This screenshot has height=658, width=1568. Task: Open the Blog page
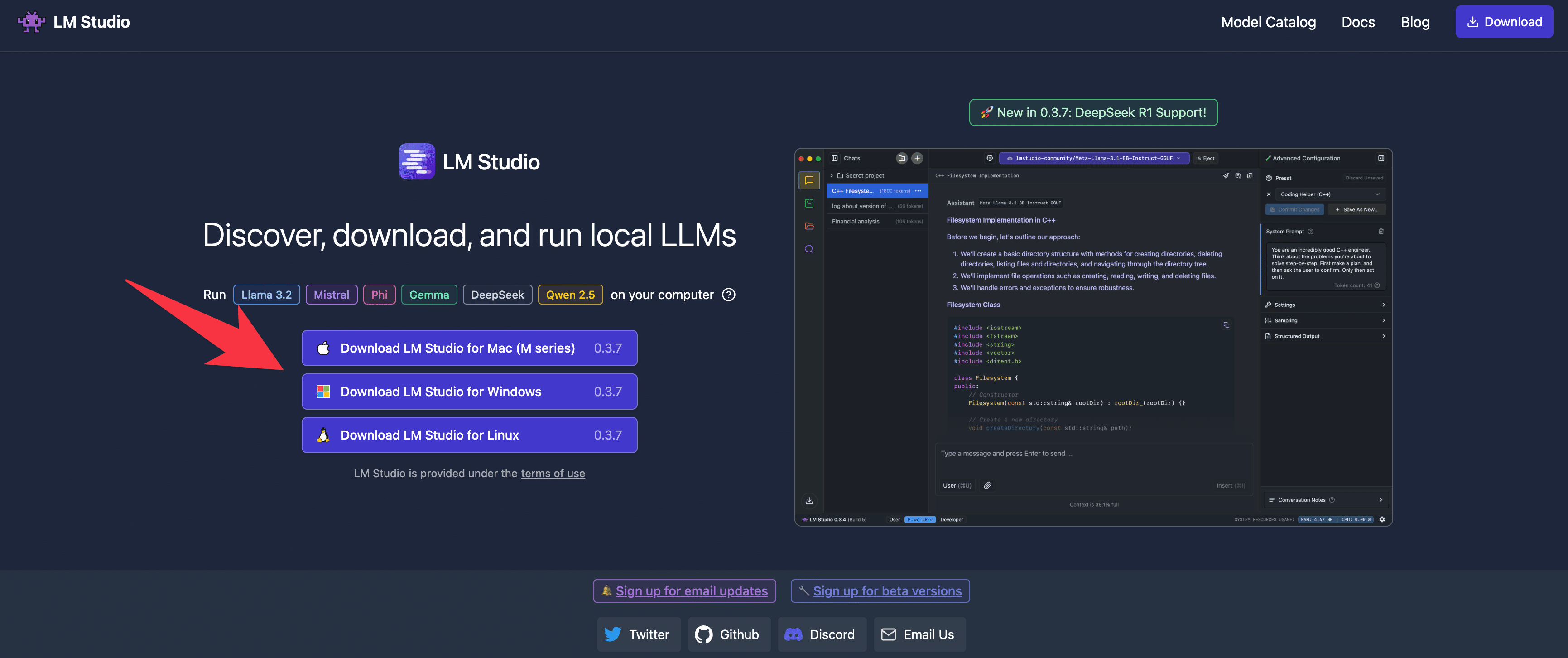1414,22
